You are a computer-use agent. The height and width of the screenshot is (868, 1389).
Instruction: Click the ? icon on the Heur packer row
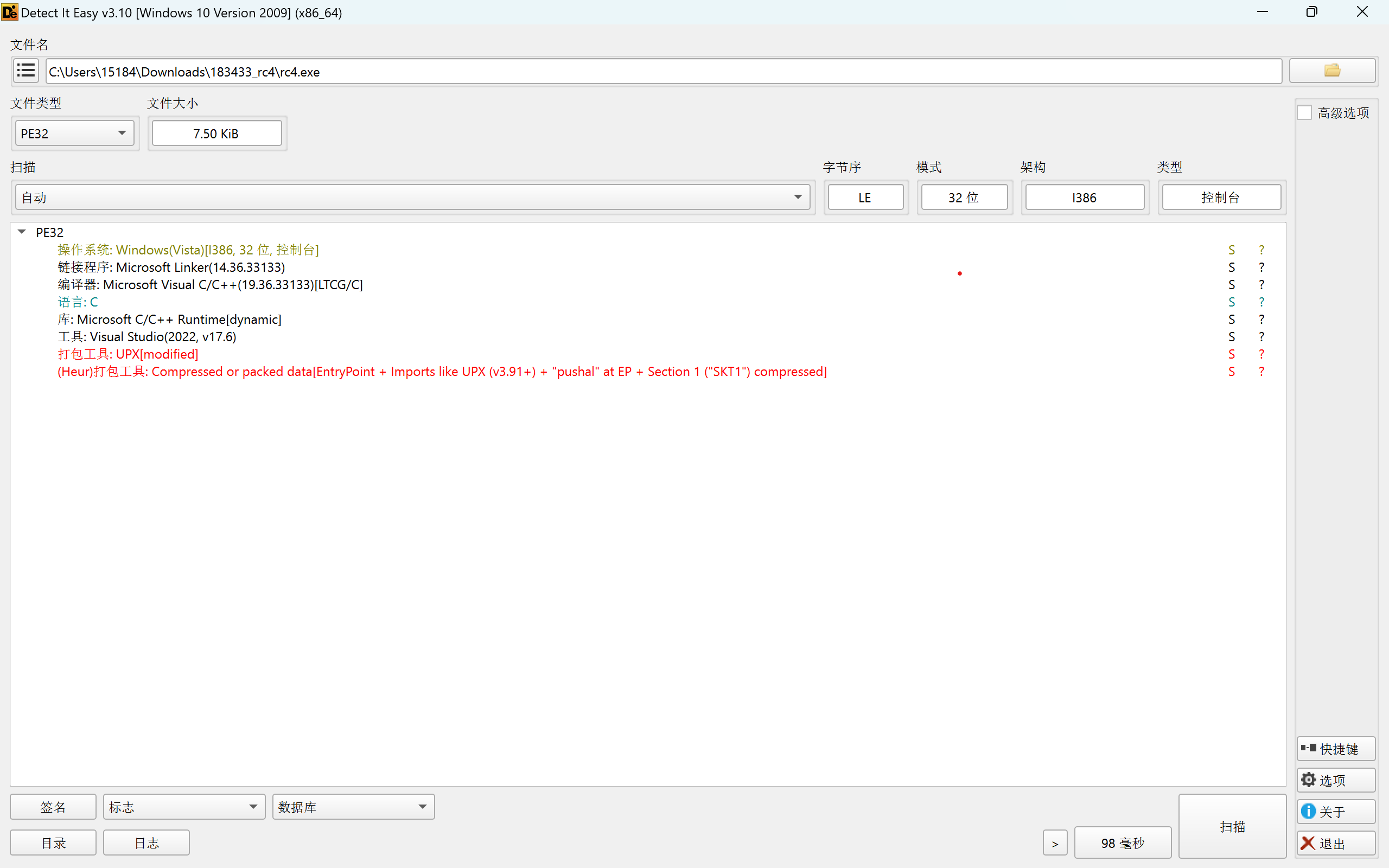pos(1261,372)
